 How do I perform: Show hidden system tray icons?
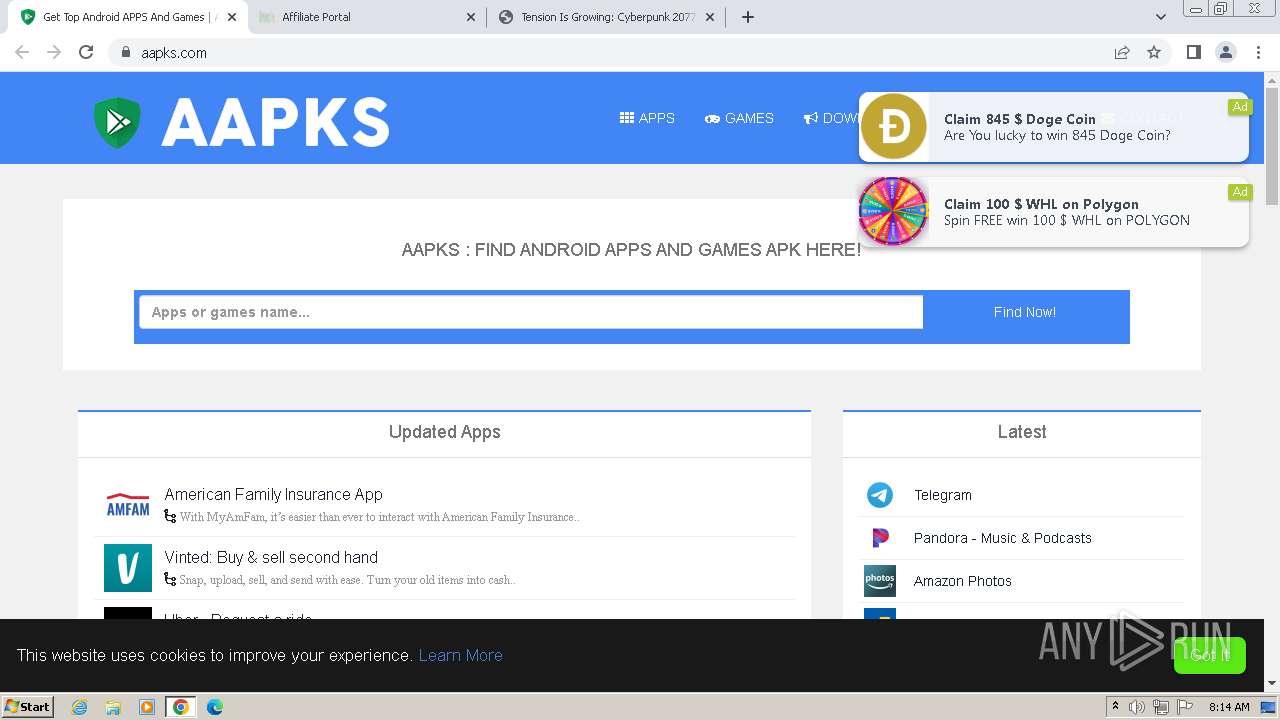(x=1115, y=707)
